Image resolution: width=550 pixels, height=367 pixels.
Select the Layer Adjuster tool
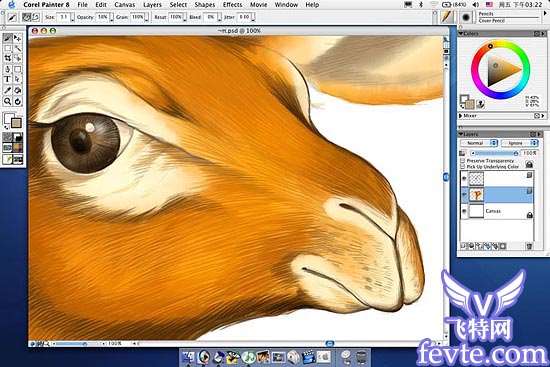pos(17,38)
